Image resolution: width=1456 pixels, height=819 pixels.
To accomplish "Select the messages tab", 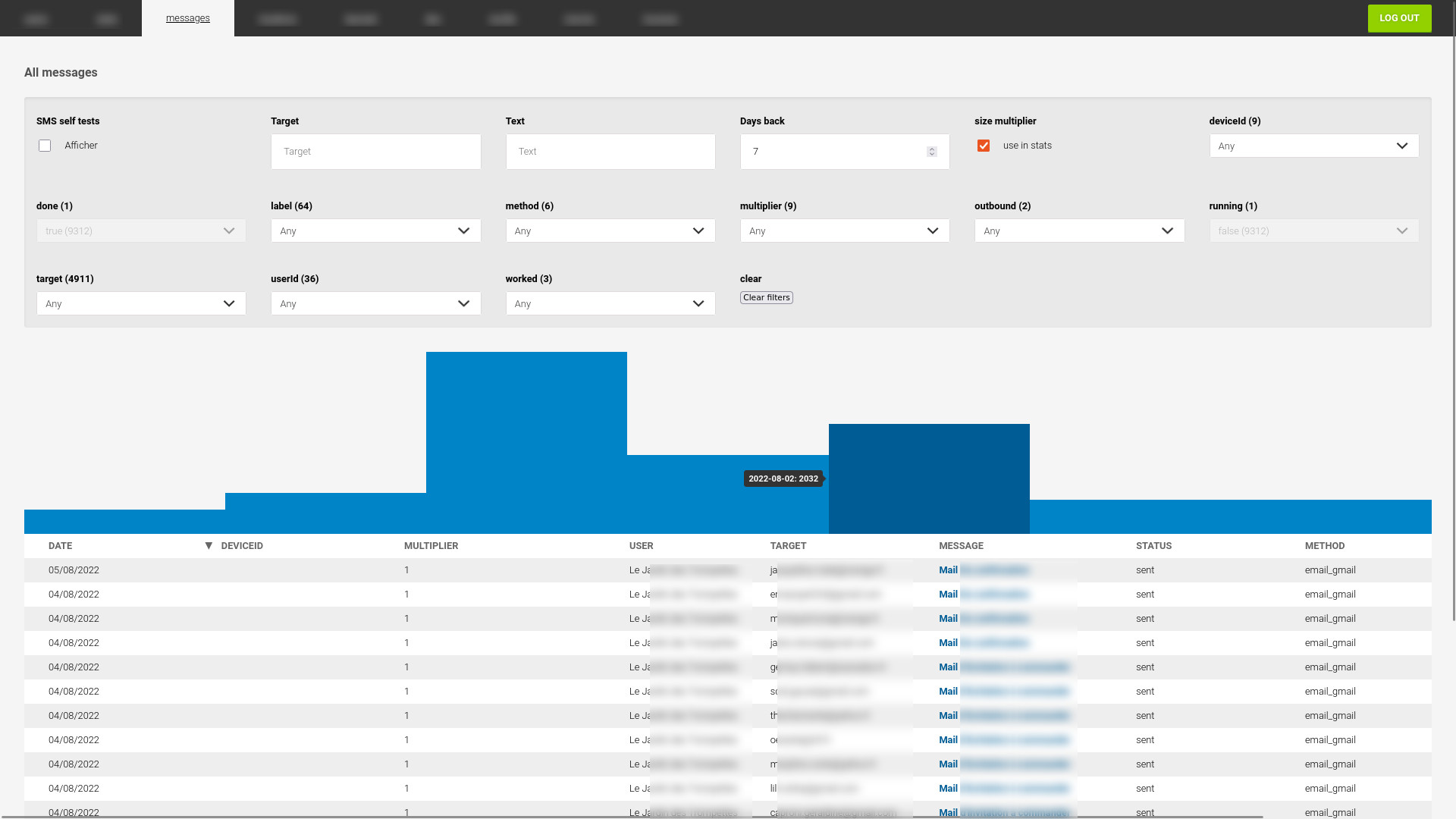I will [x=187, y=18].
